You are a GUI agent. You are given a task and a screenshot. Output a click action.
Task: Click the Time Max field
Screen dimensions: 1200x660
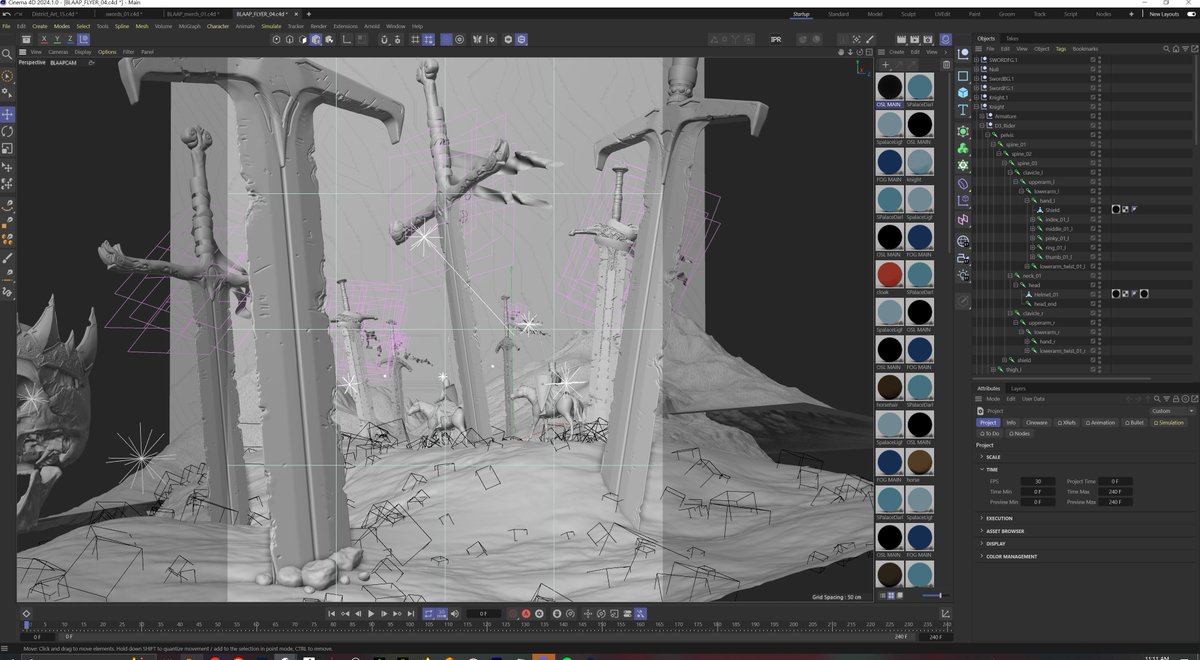[1114, 491]
